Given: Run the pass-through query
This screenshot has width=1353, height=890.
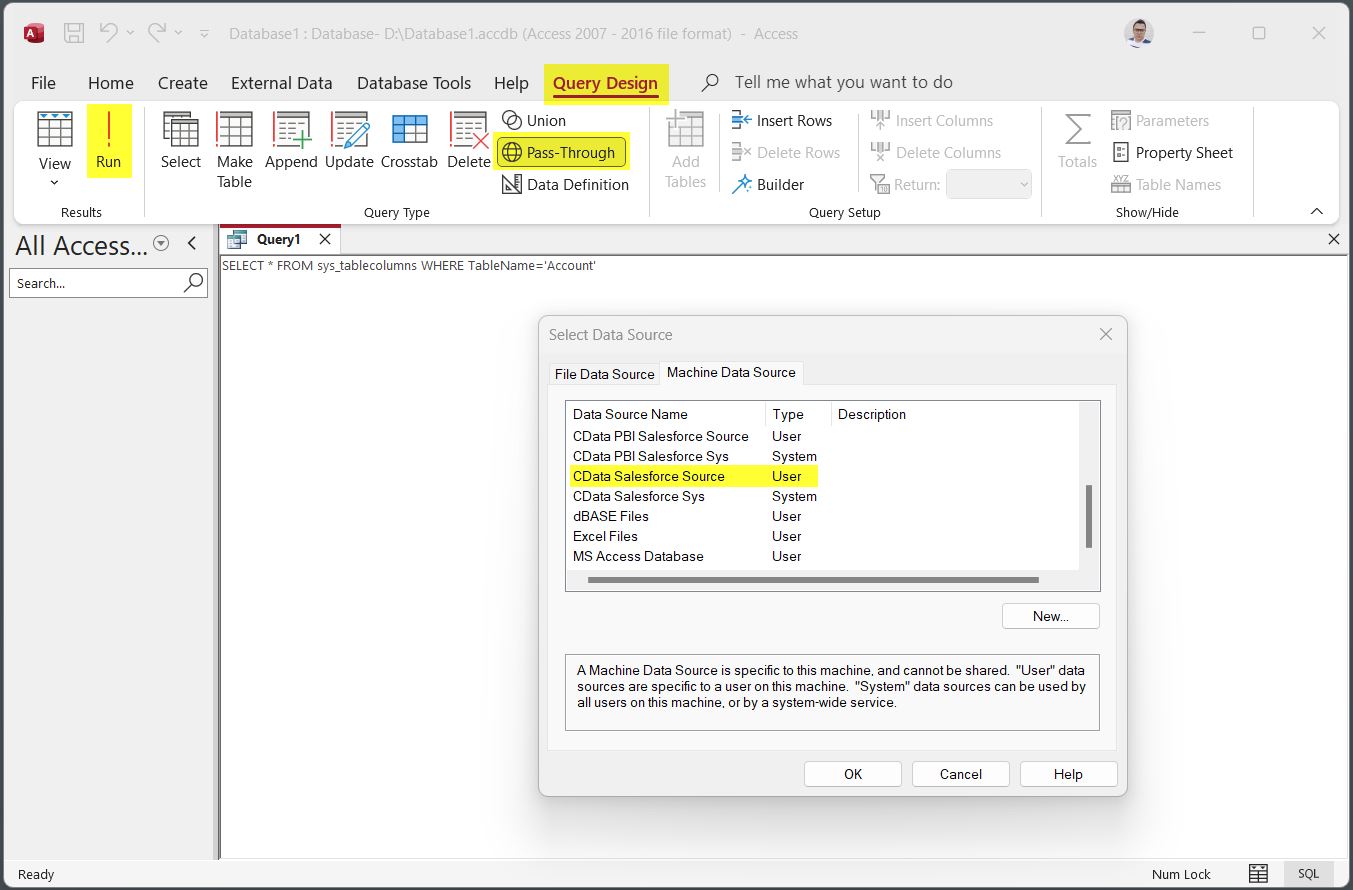Looking at the screenshot, I should (108, 141).
